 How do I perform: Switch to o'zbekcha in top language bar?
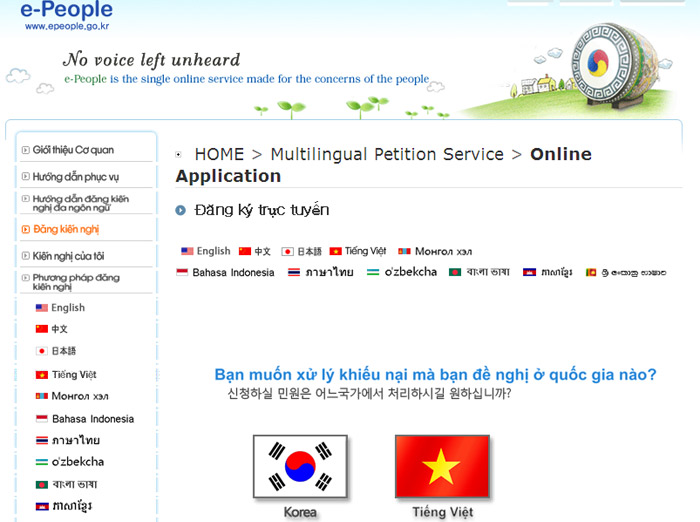pos(411,271)
